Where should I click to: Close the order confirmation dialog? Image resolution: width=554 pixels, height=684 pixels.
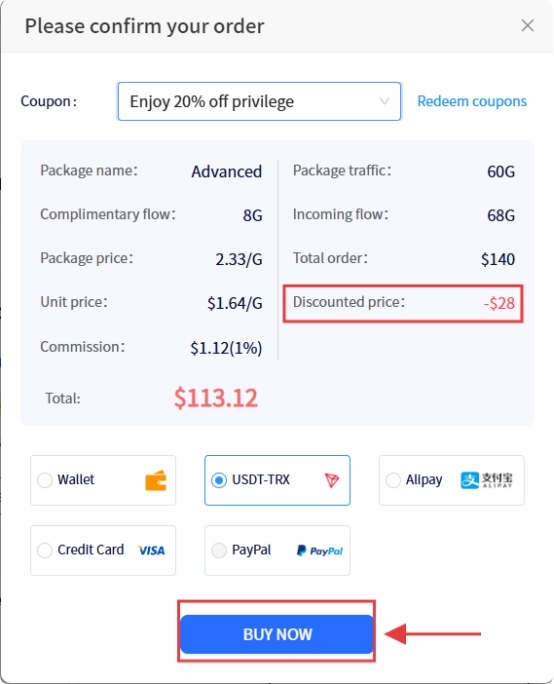coord(527,25)
